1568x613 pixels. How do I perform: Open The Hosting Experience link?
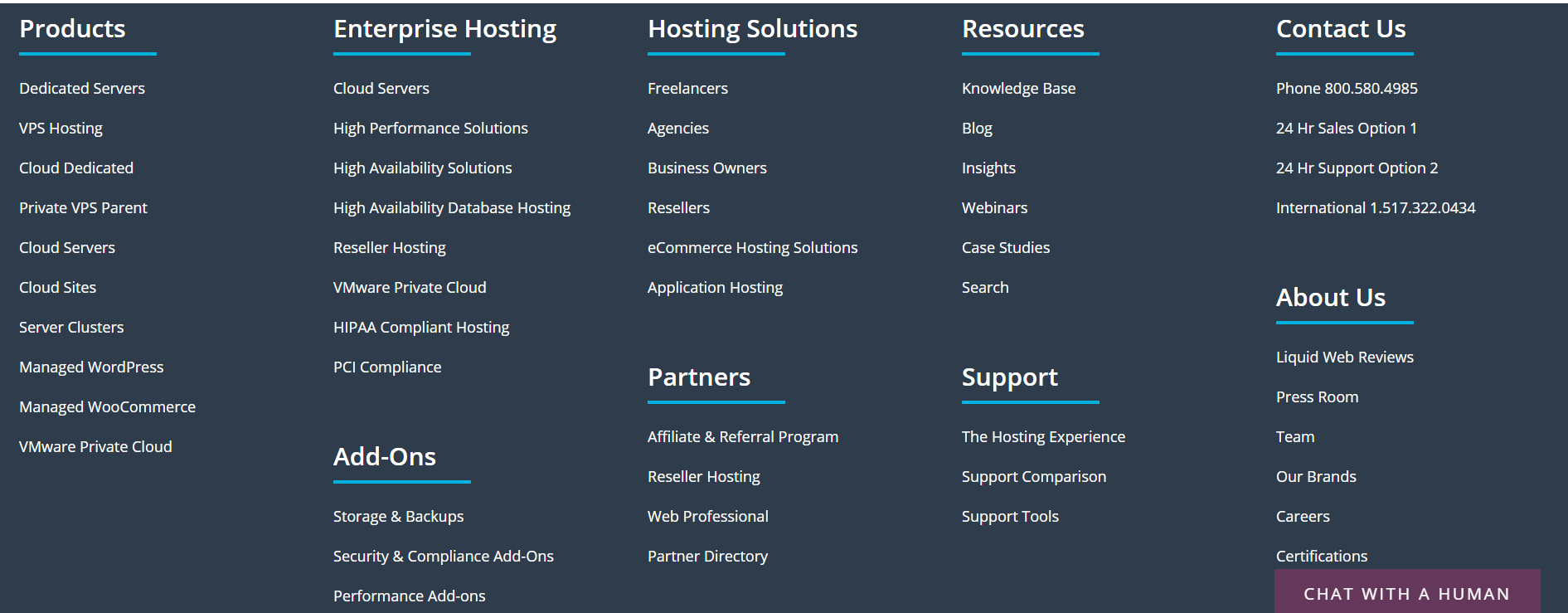(1043, 437)
